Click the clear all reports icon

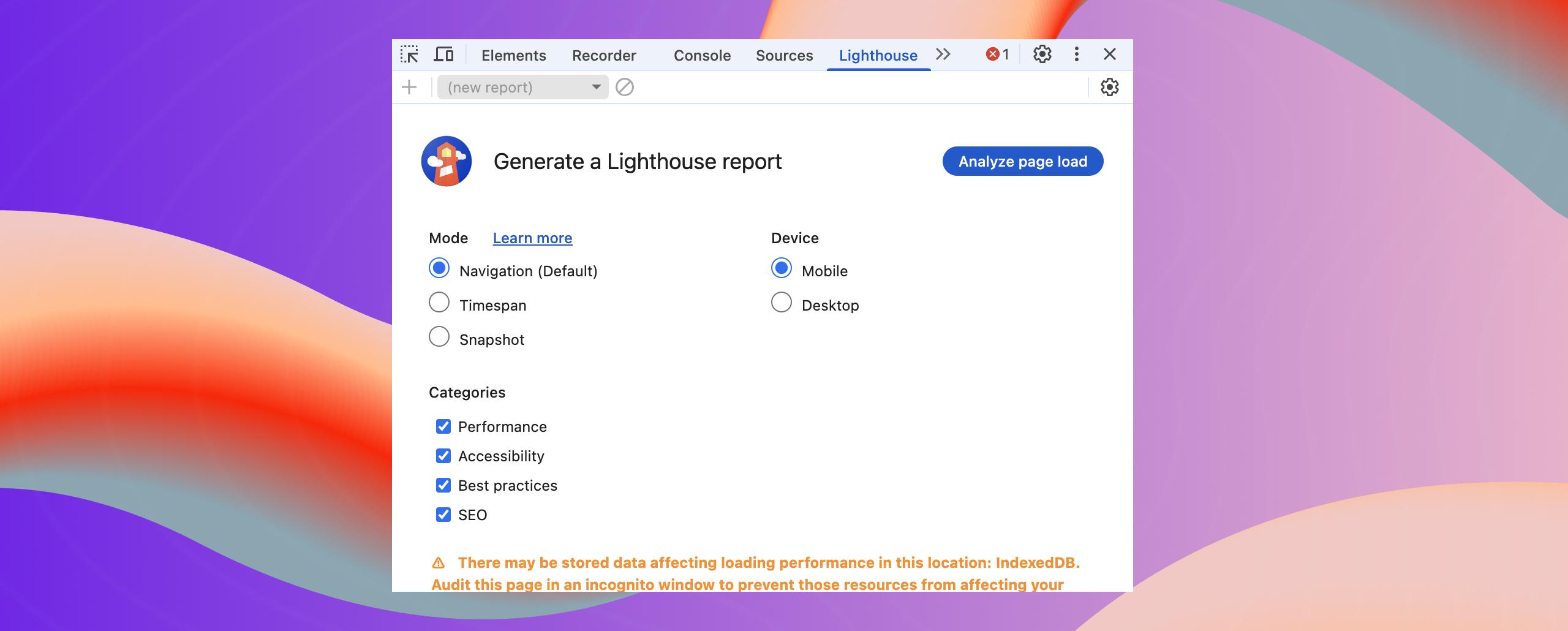click(624, 88)
